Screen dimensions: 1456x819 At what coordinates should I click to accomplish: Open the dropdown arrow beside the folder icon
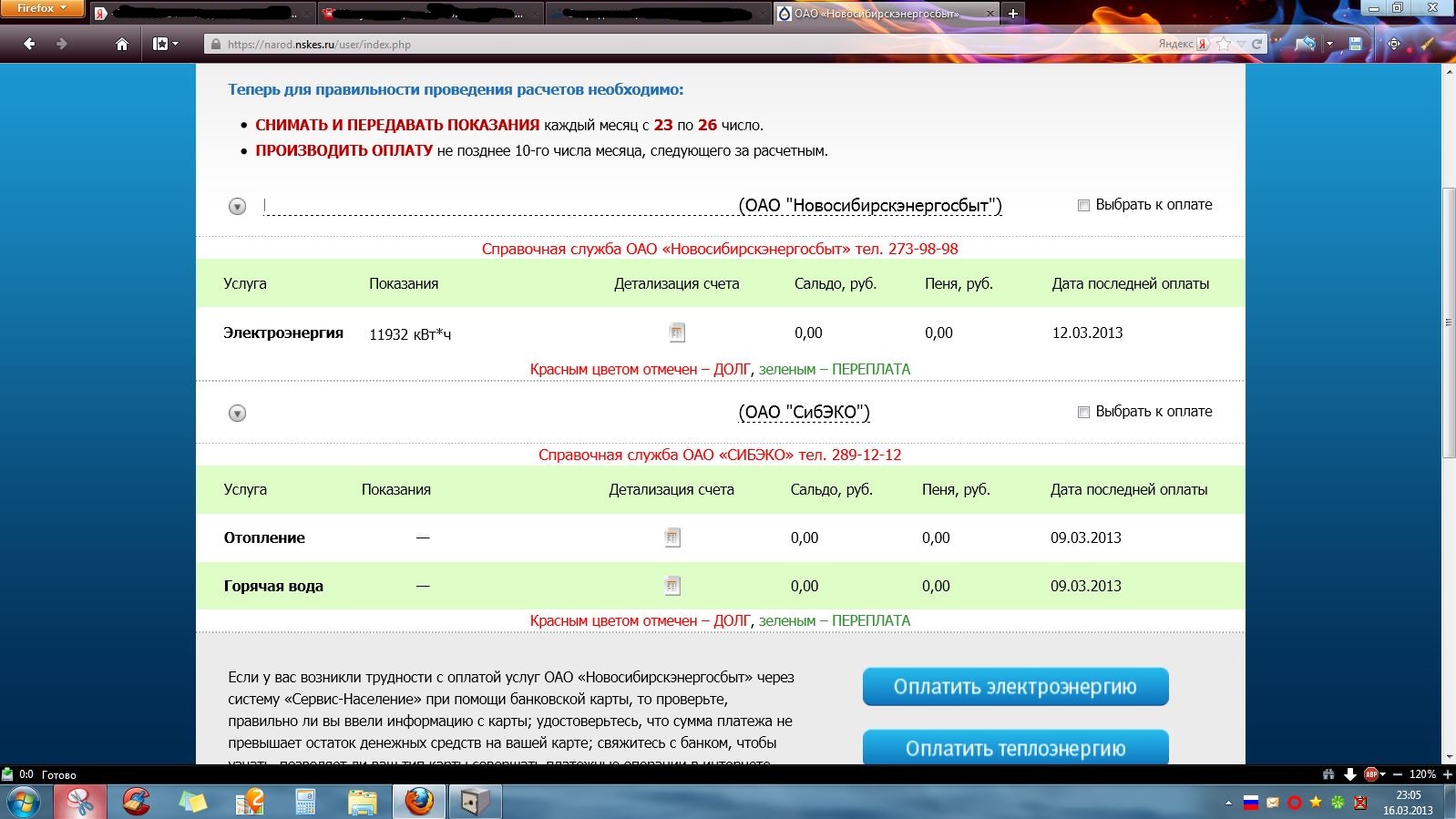[x=1329, y=44]
